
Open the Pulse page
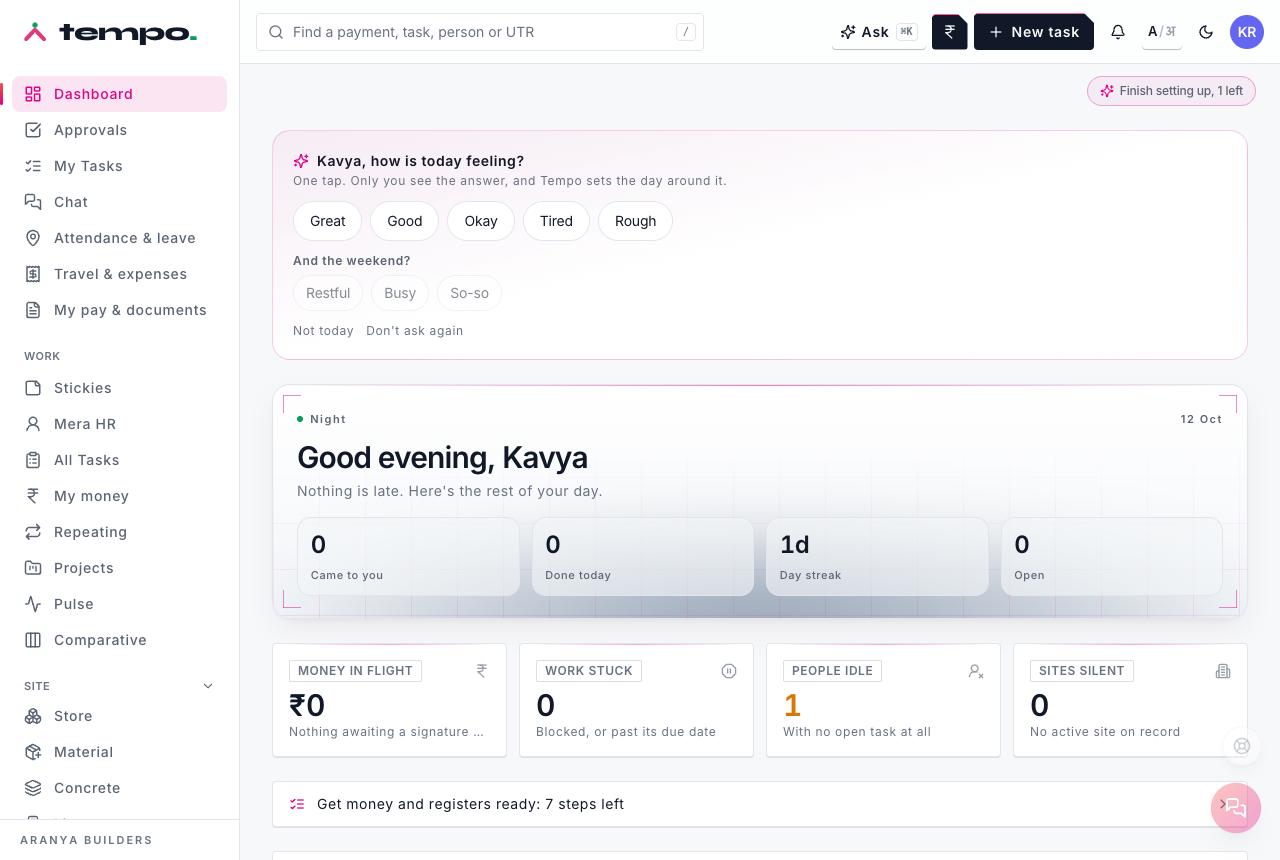119,604
